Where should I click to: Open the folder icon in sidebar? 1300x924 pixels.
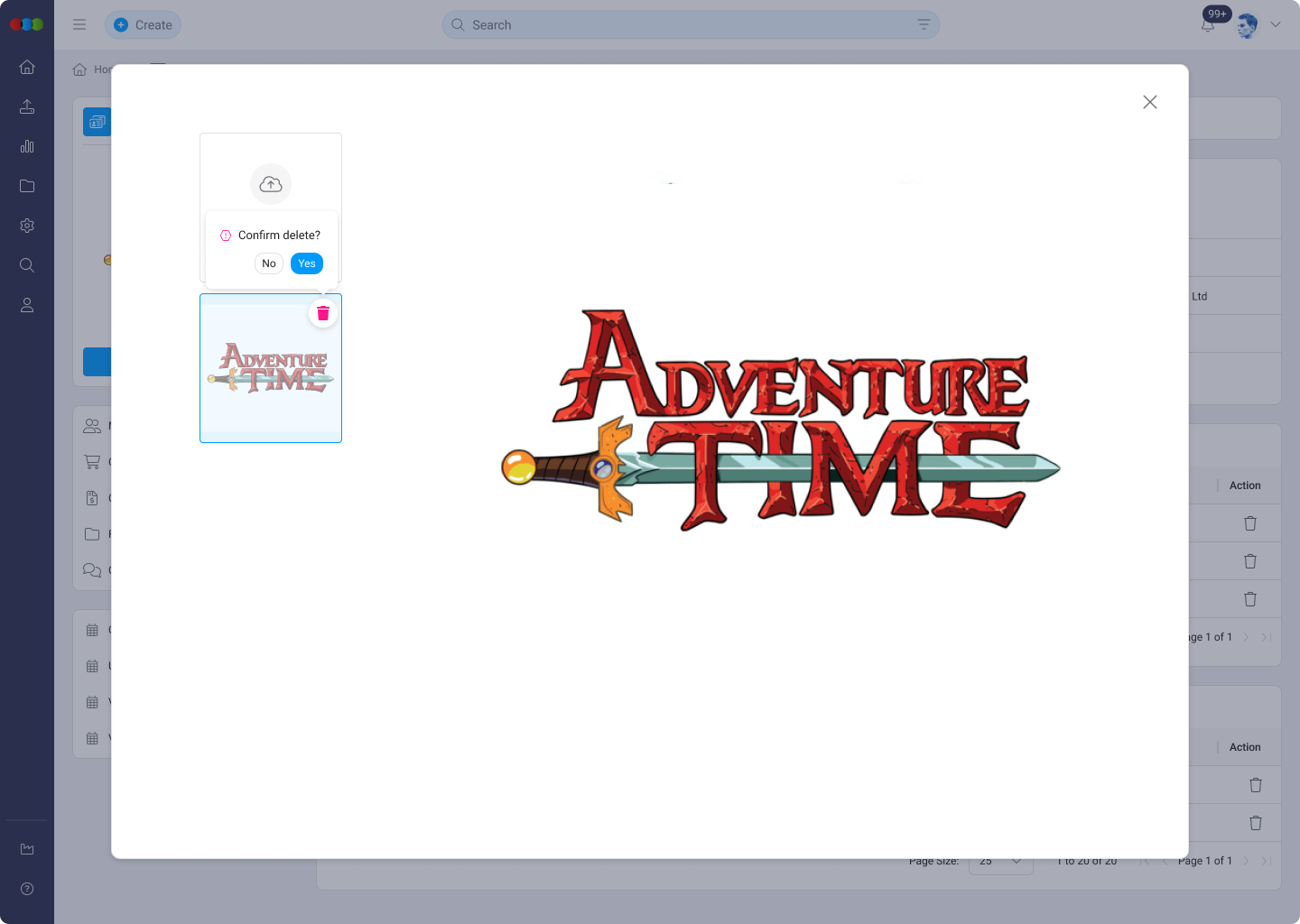pyautogui.click(x=27, y=186)
